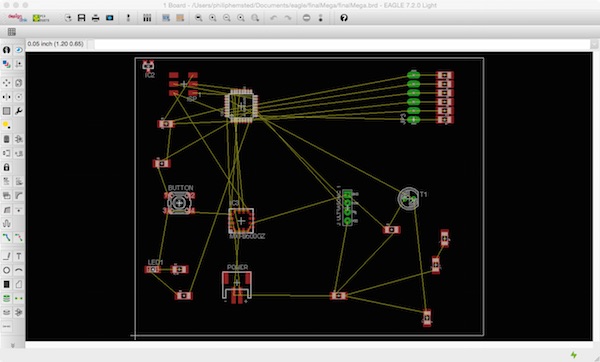Select the Mirror tool
The image size is (600, 362).
coord(7,97)
